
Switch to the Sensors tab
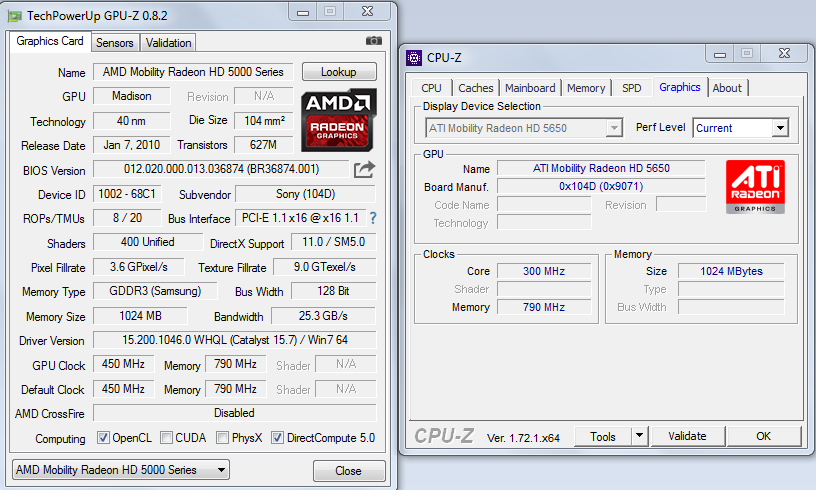(x=114, y=43)
